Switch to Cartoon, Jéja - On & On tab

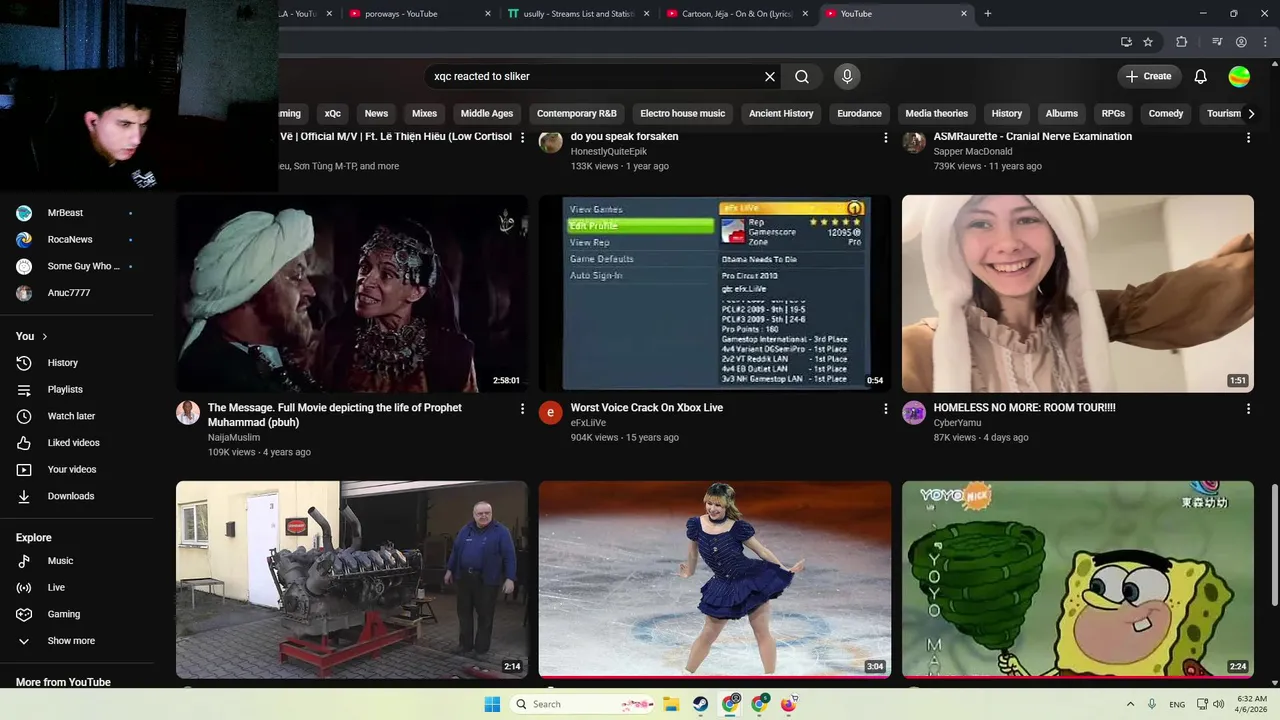738,14
